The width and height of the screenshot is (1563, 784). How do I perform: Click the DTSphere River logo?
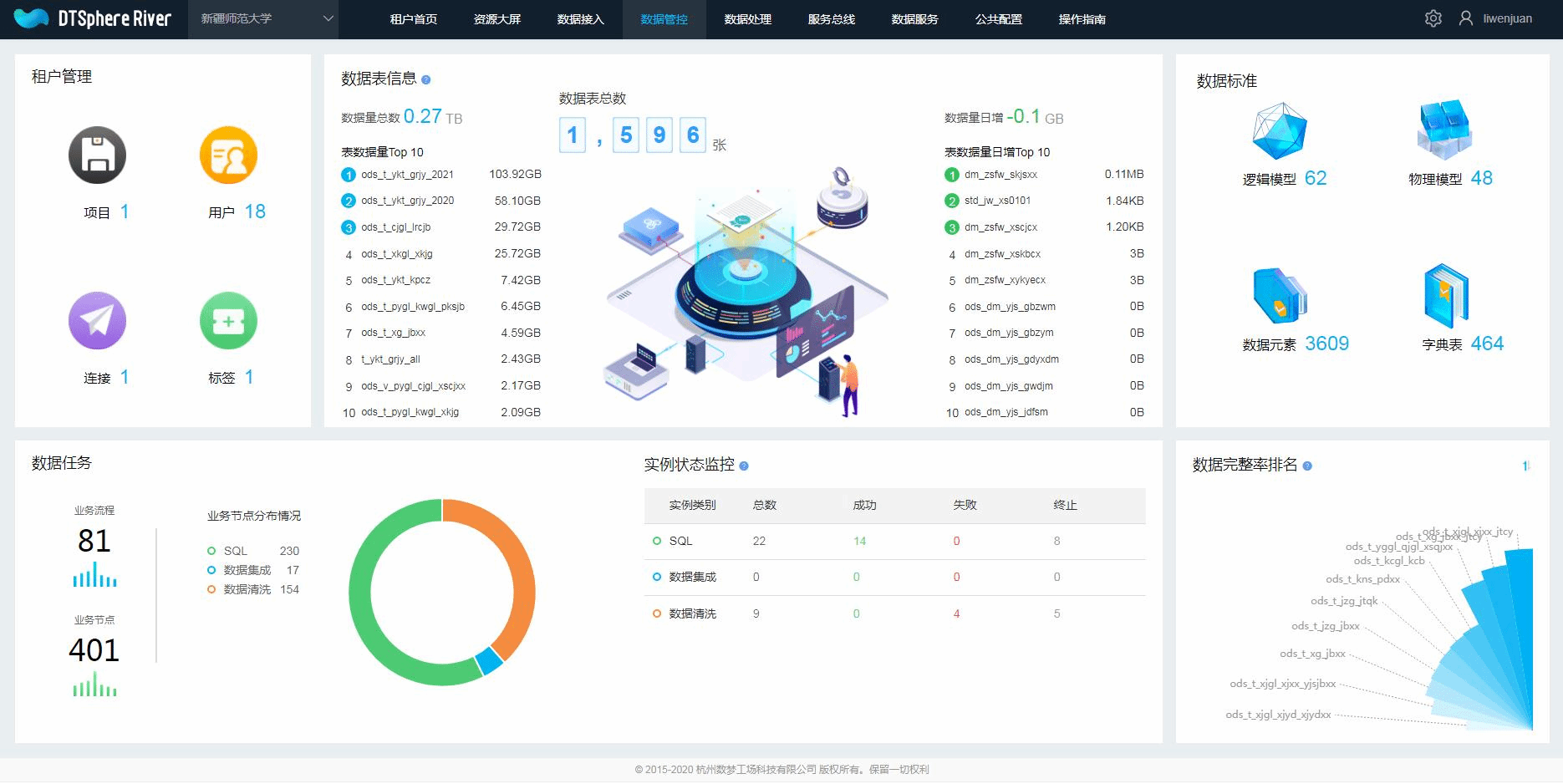pos(93,18)
